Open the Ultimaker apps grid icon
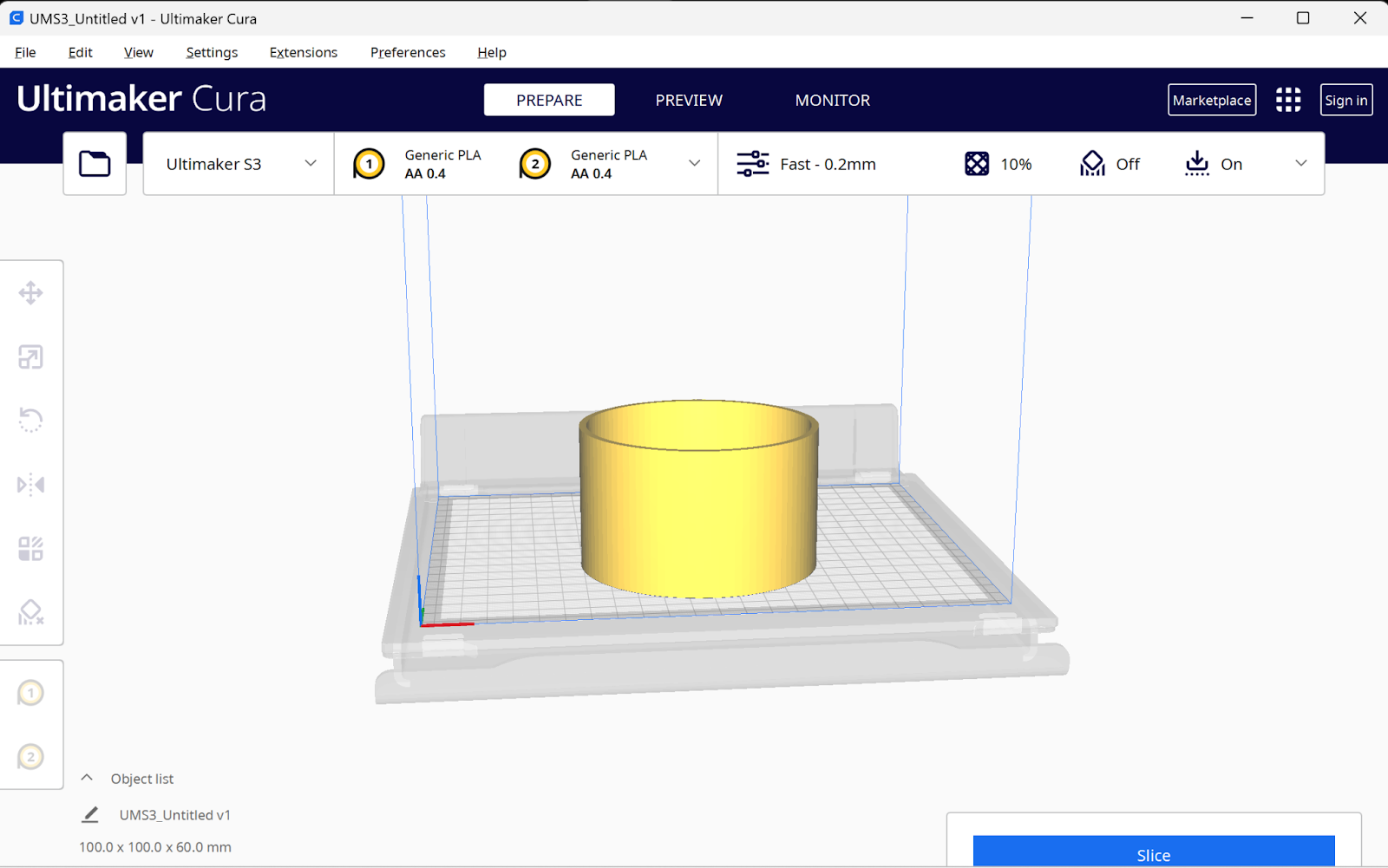The width and height of the screenshot is (1388, 868). point(1288,100)
